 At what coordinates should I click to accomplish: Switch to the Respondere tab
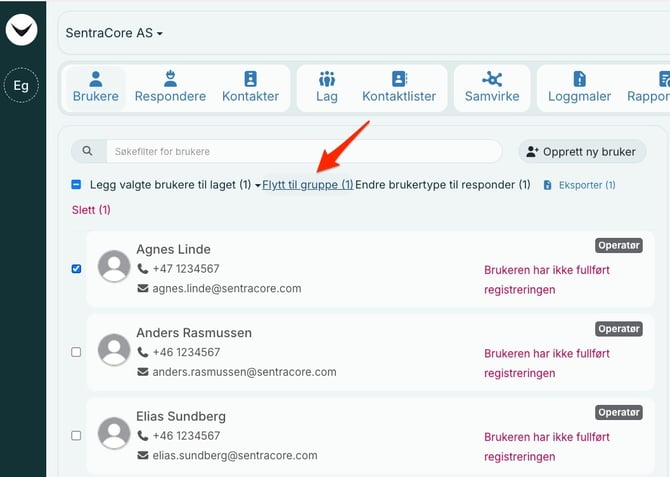[170, 88]
